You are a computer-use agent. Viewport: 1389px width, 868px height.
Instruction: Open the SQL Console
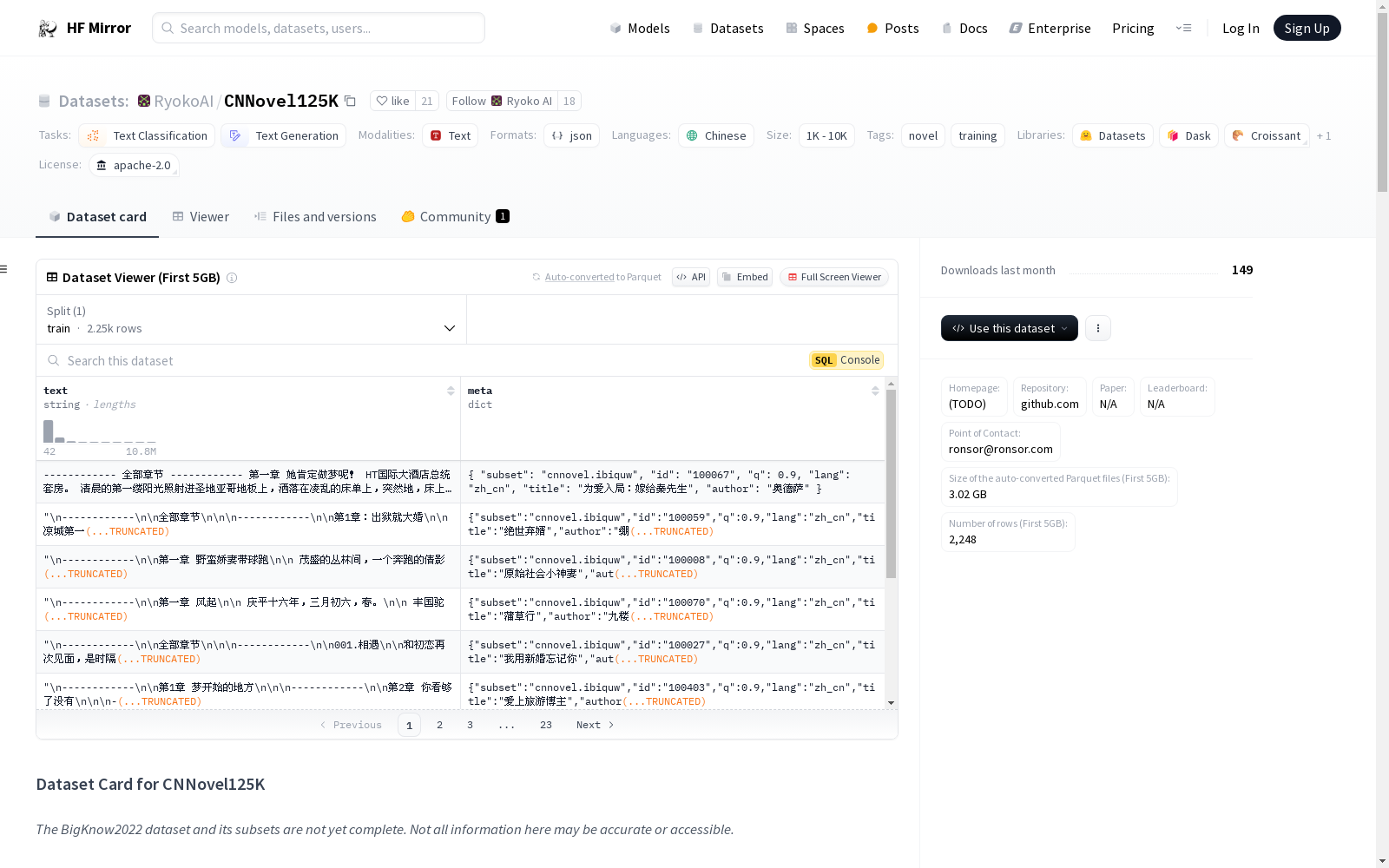point(846,360)
